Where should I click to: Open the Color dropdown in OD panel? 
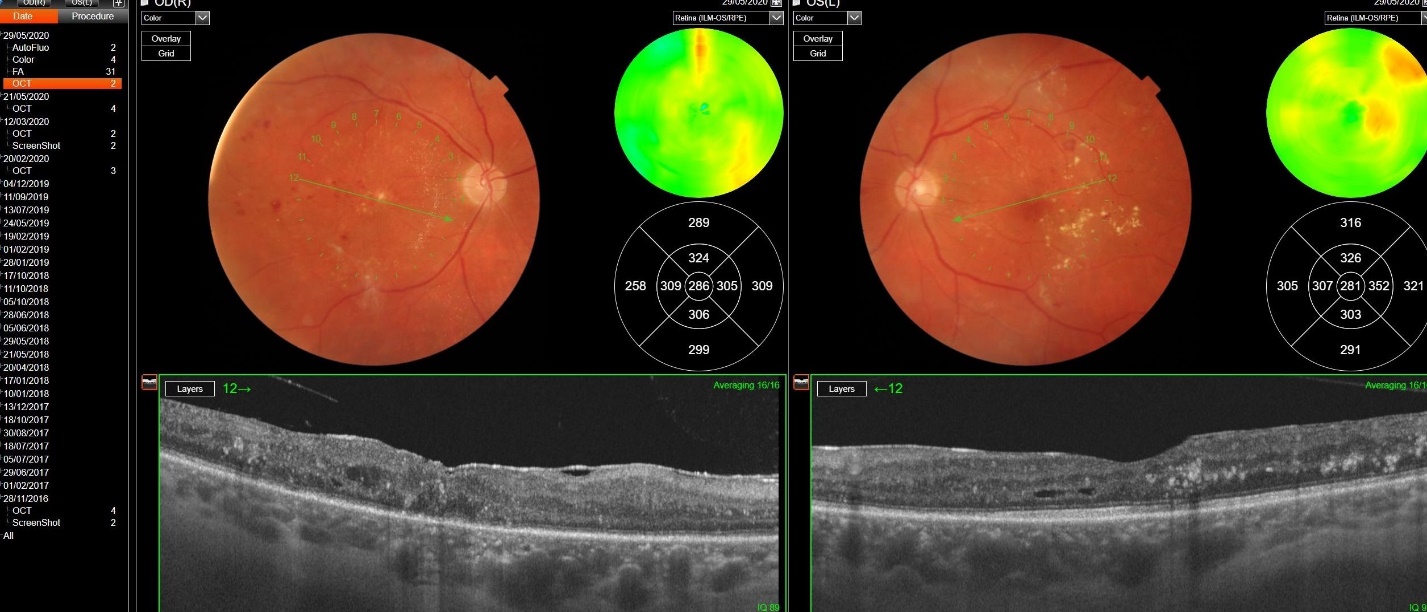[x=175, y=18]
